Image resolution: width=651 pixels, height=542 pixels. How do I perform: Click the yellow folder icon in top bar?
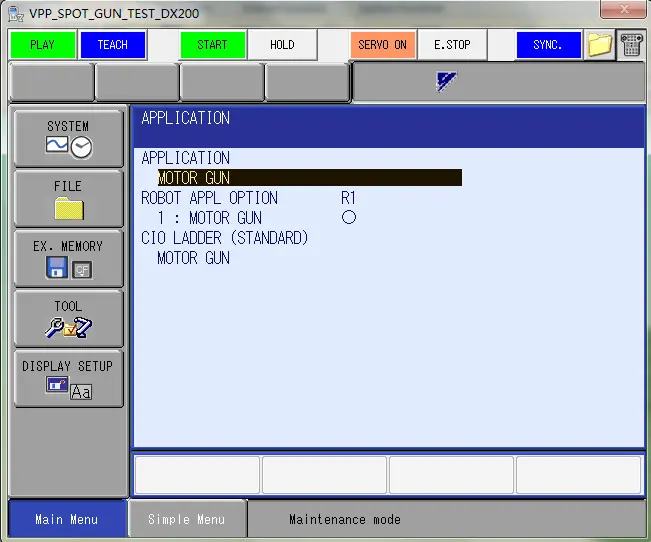(x=599, y=45)
